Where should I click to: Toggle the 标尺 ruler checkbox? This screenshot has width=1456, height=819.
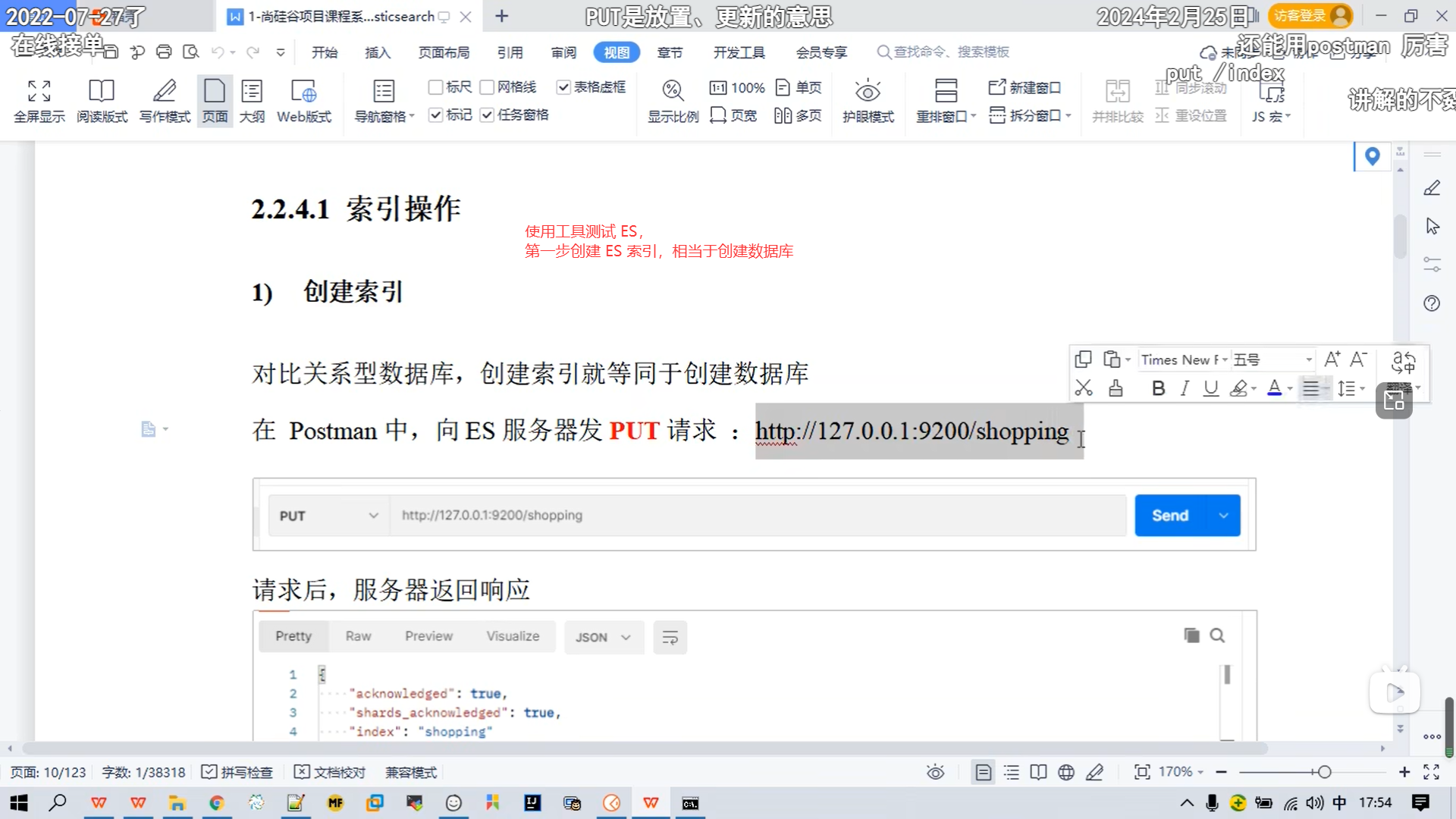click(x=436, y=87)
